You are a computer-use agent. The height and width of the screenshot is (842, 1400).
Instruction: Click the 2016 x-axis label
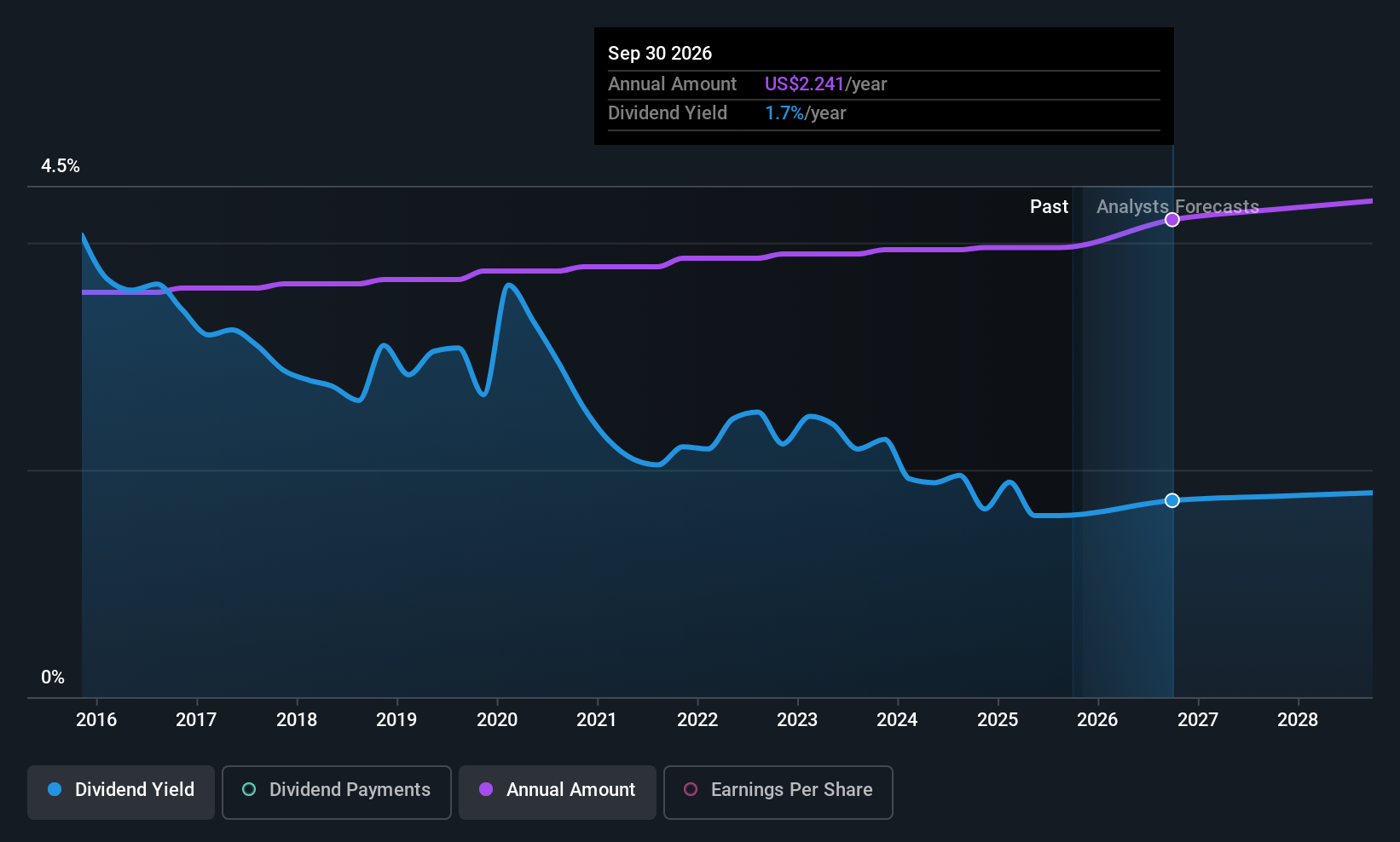[96, 720]
